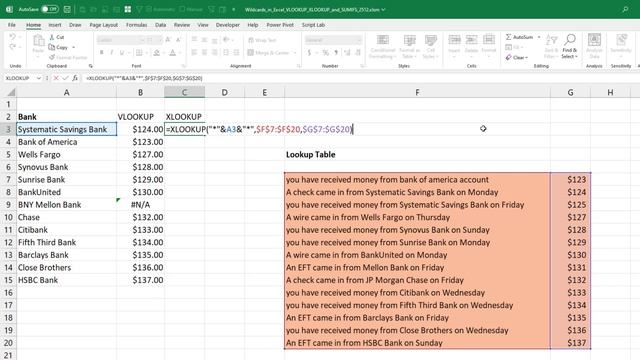Open Conditional Formatting menu

click(382, 47)
